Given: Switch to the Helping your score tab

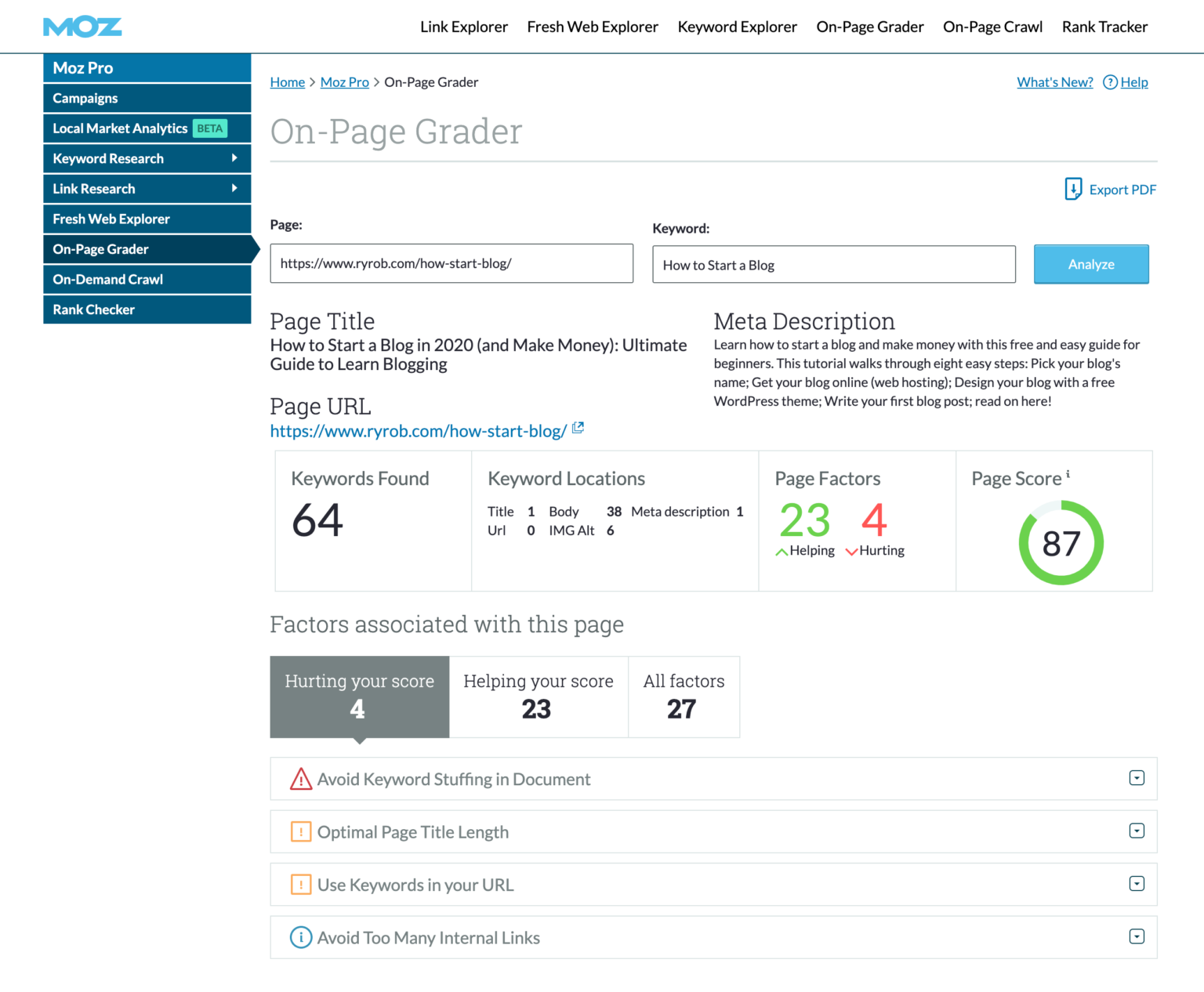Looking at the screenshot, I should point(538,697).
